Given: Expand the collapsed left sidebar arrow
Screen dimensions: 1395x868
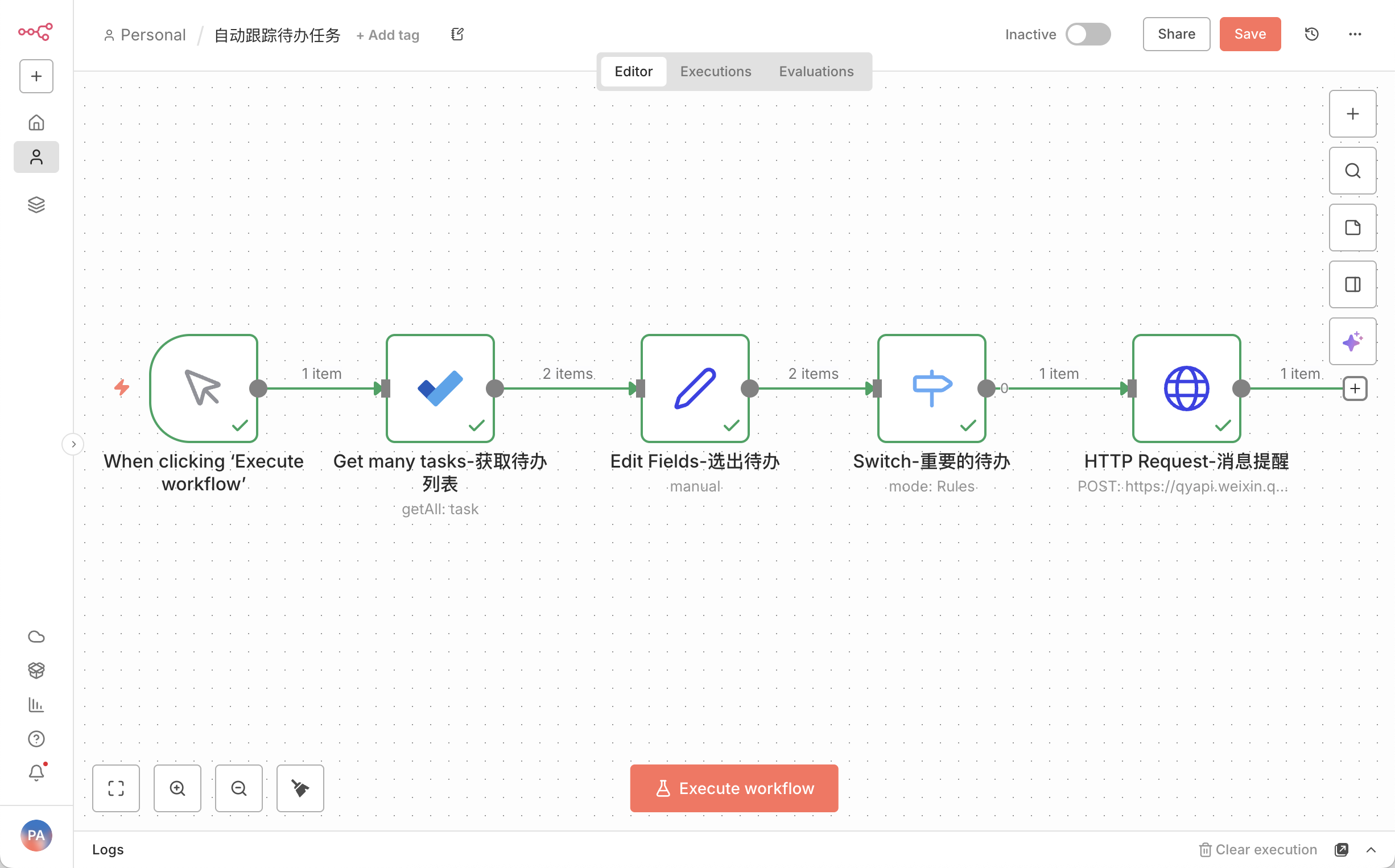Looking at the screenshot, I should coord(73,444).
